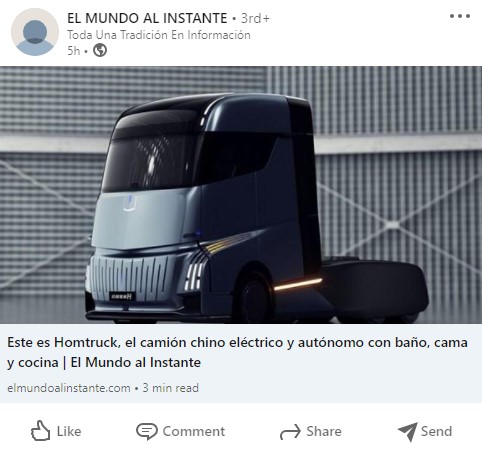
Task: Click the Toda Una Tradición En Información tagline
Action: click(159, 35)
